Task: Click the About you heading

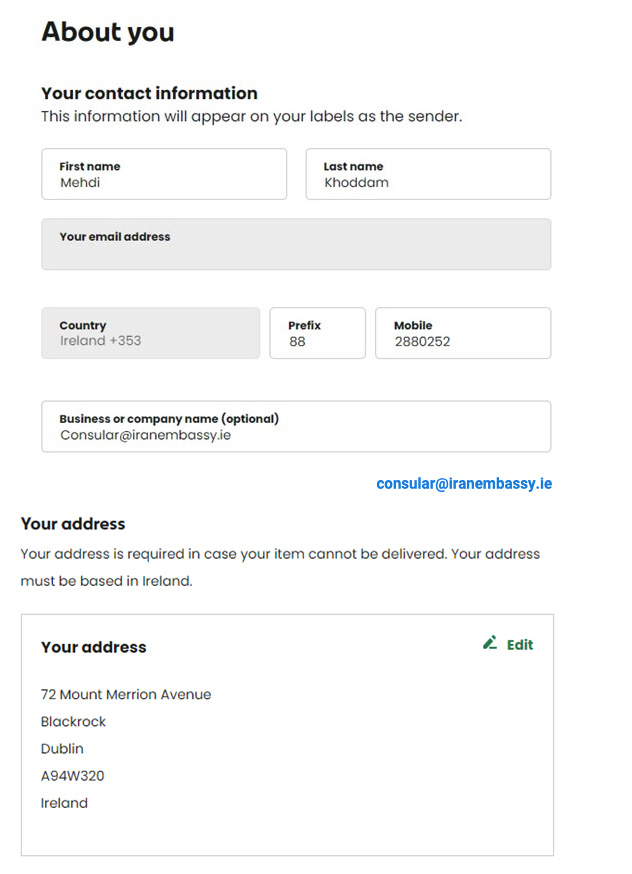Action: [x=108, y=32]
